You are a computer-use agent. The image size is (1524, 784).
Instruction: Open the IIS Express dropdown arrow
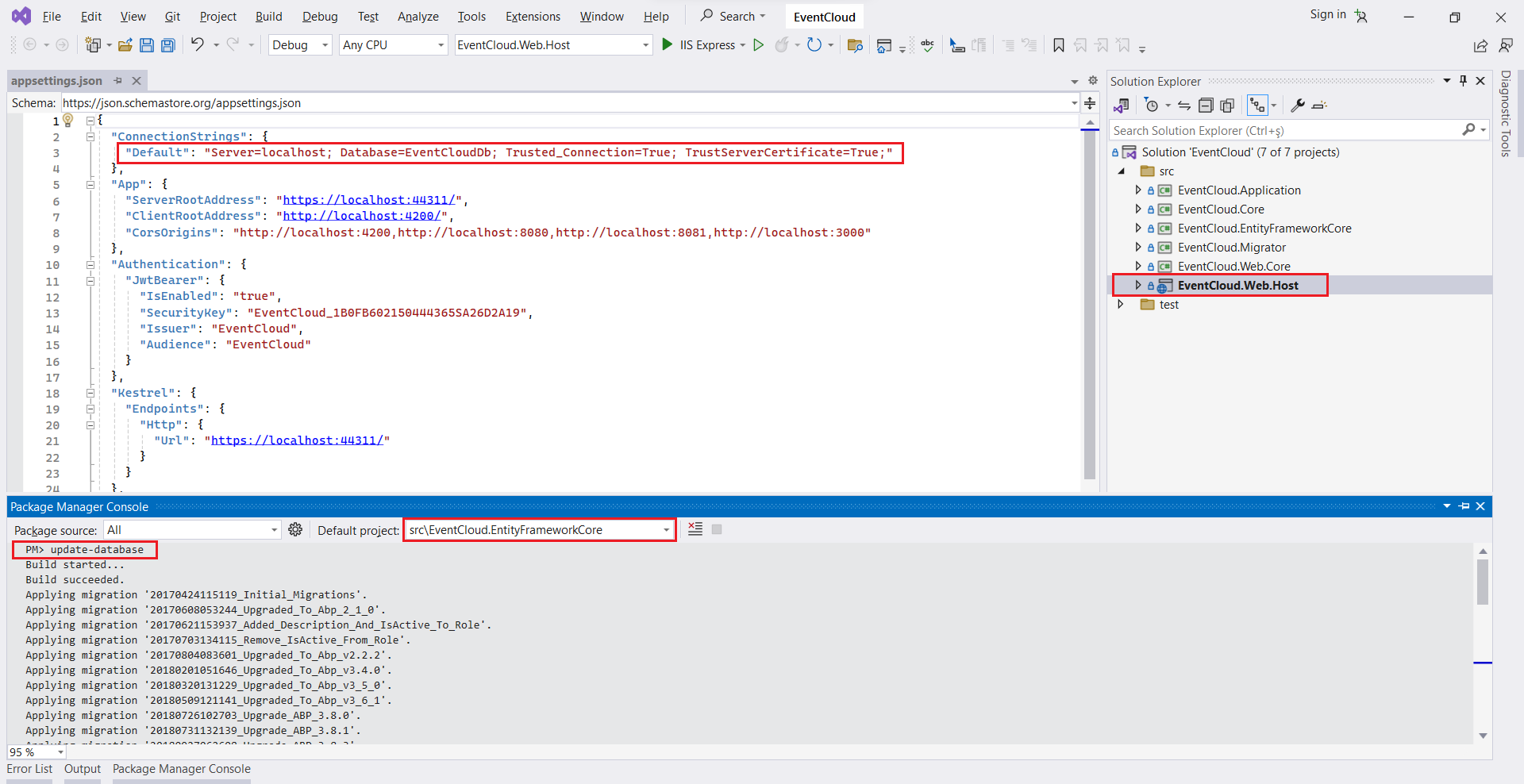coord(743,45)
